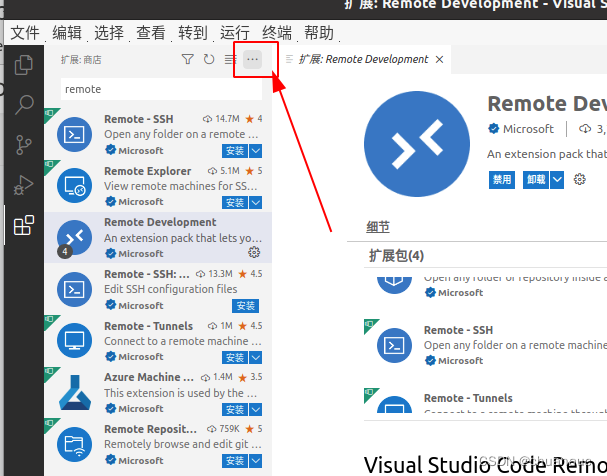This screenshot has height=476, width=607.
Task: Open install options dropdown for Remote - Tunnels
Action: tap(255, 357)
